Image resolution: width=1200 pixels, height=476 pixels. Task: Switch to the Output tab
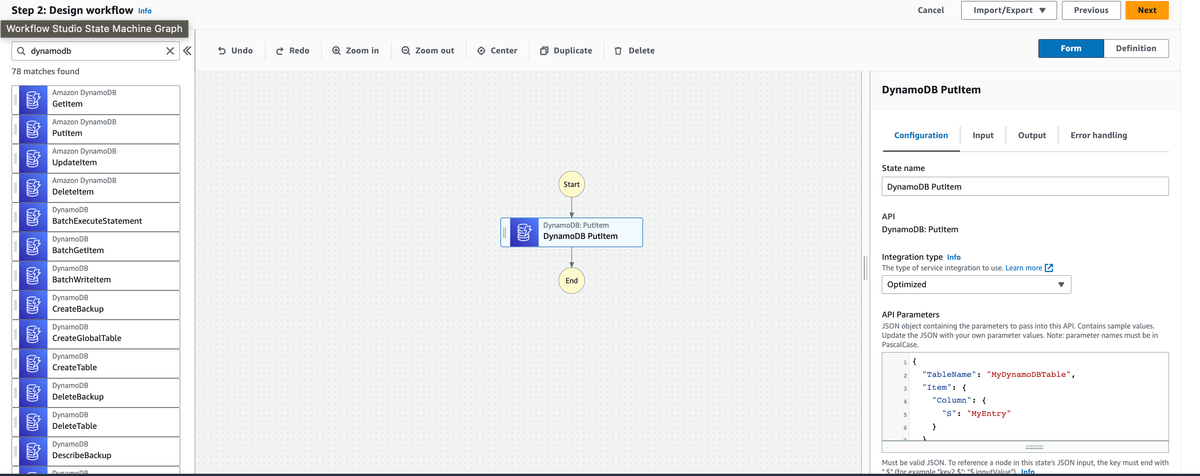[1032, 135]
